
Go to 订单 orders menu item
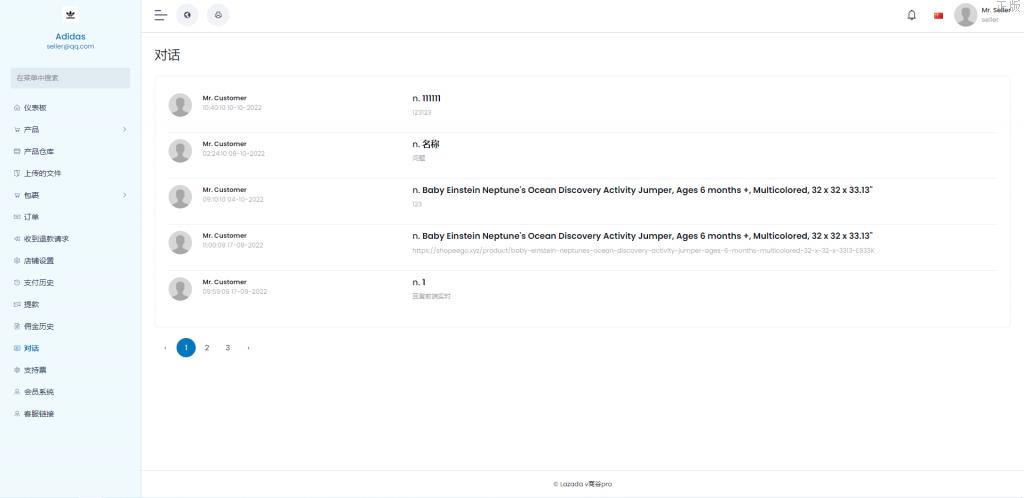coord(31,217)
